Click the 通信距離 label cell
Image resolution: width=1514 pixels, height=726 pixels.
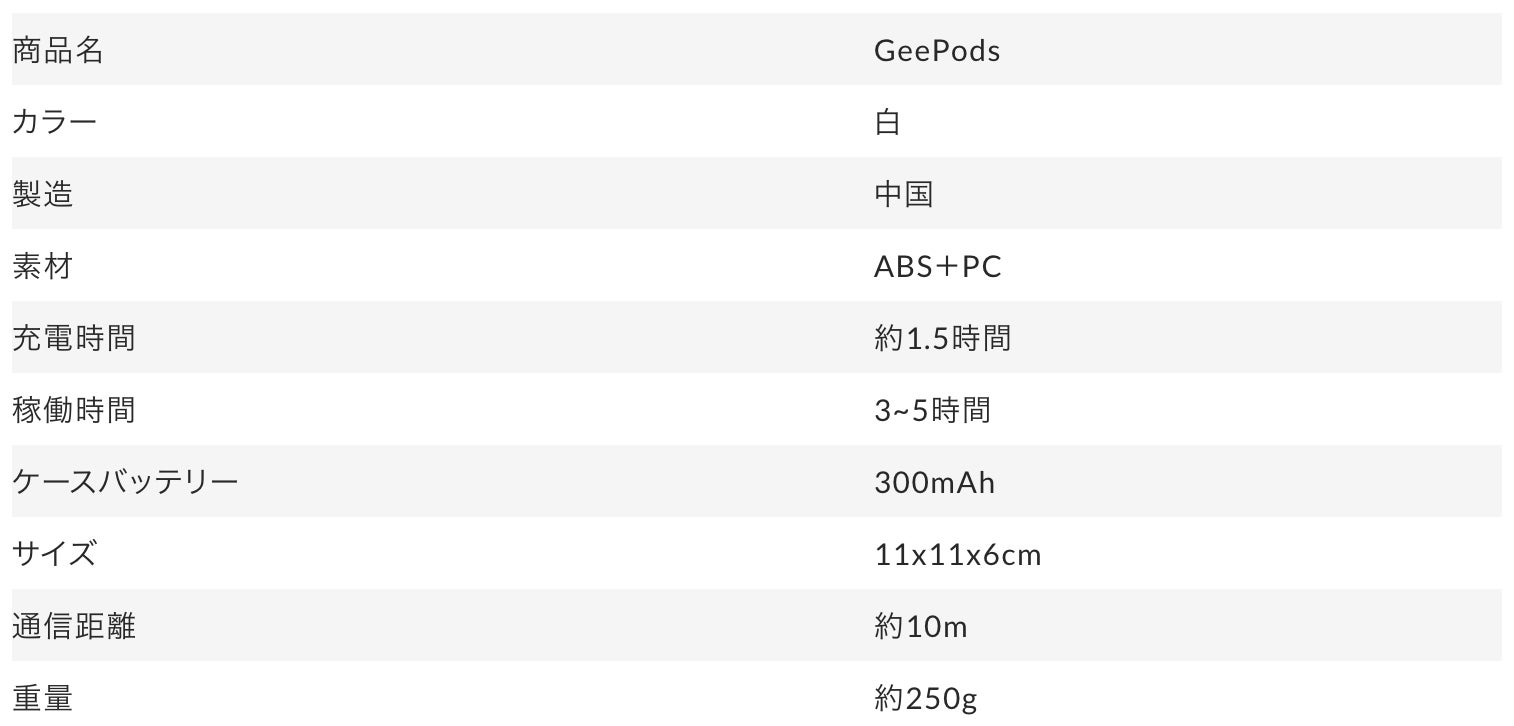pyautogui.click(x=73, y=626)
